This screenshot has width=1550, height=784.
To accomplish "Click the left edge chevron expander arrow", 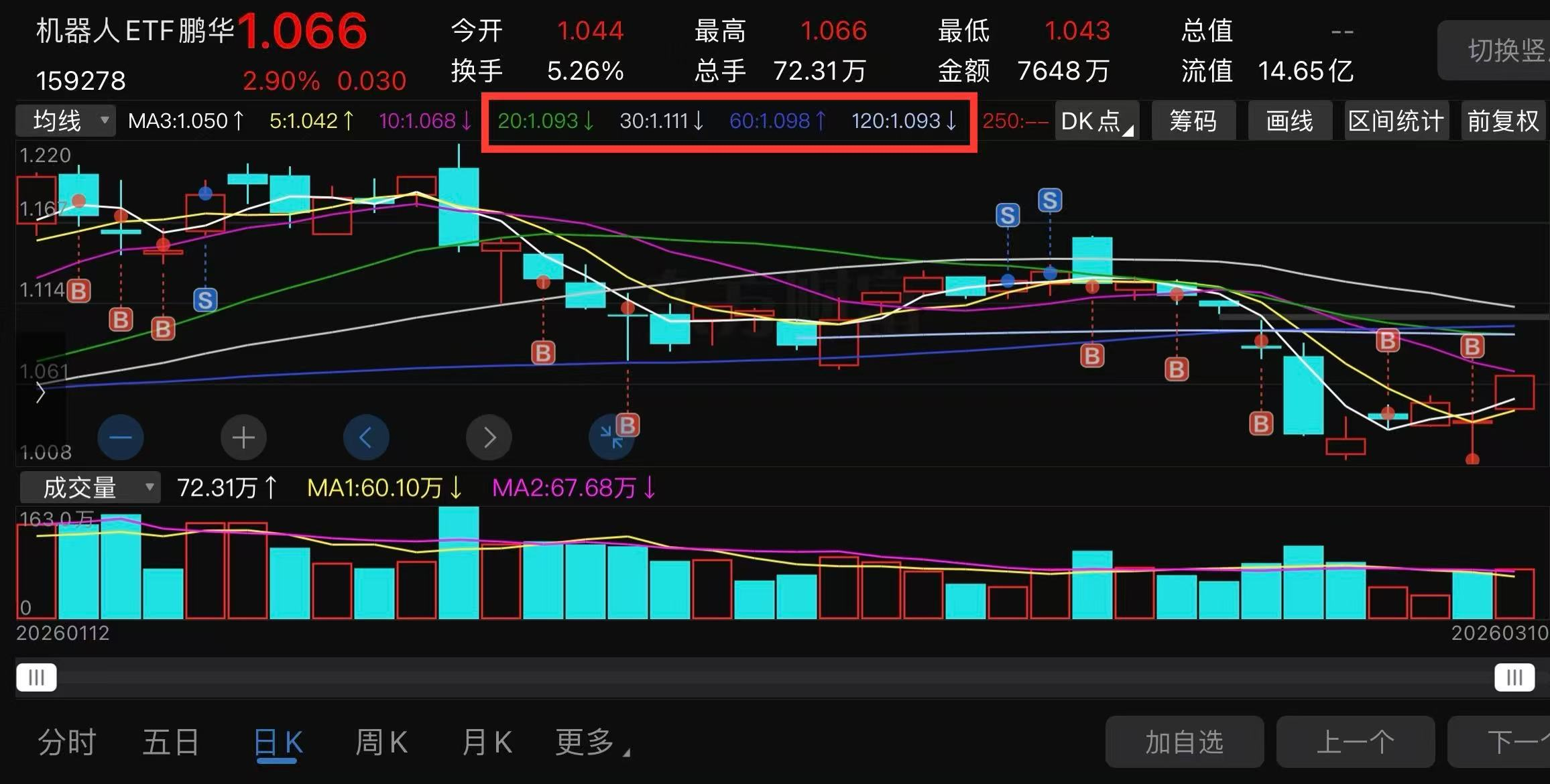I will click(x=40, y=392).
